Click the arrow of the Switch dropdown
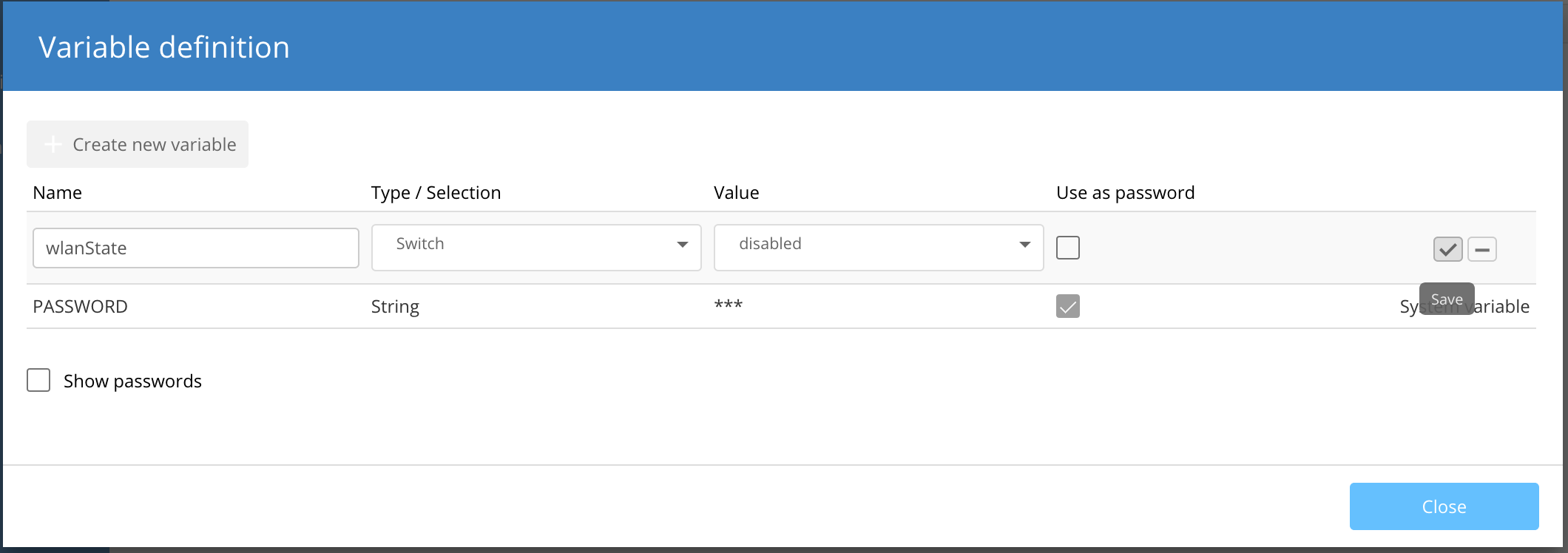The width and height of the screenshot is (1568, 553). click(x=682, y=245)
